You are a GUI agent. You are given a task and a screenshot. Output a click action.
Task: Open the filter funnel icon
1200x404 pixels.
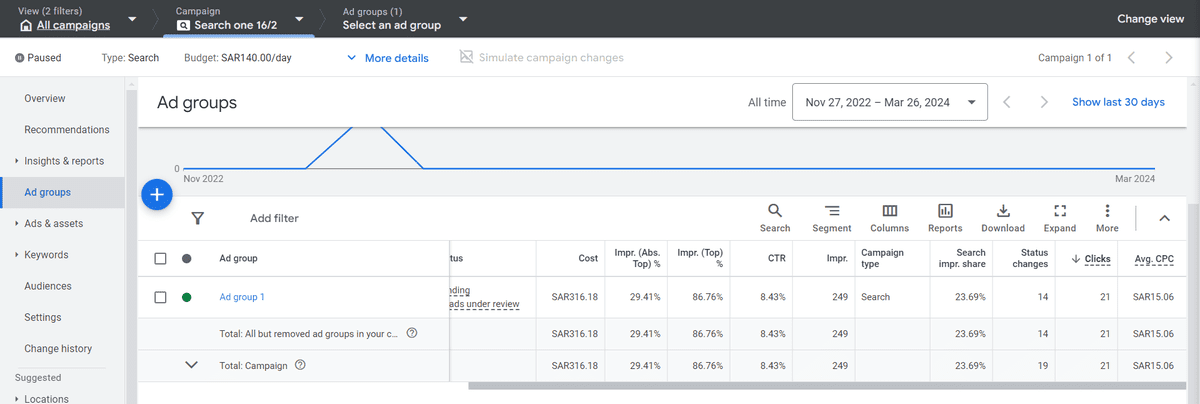point(198,218)
